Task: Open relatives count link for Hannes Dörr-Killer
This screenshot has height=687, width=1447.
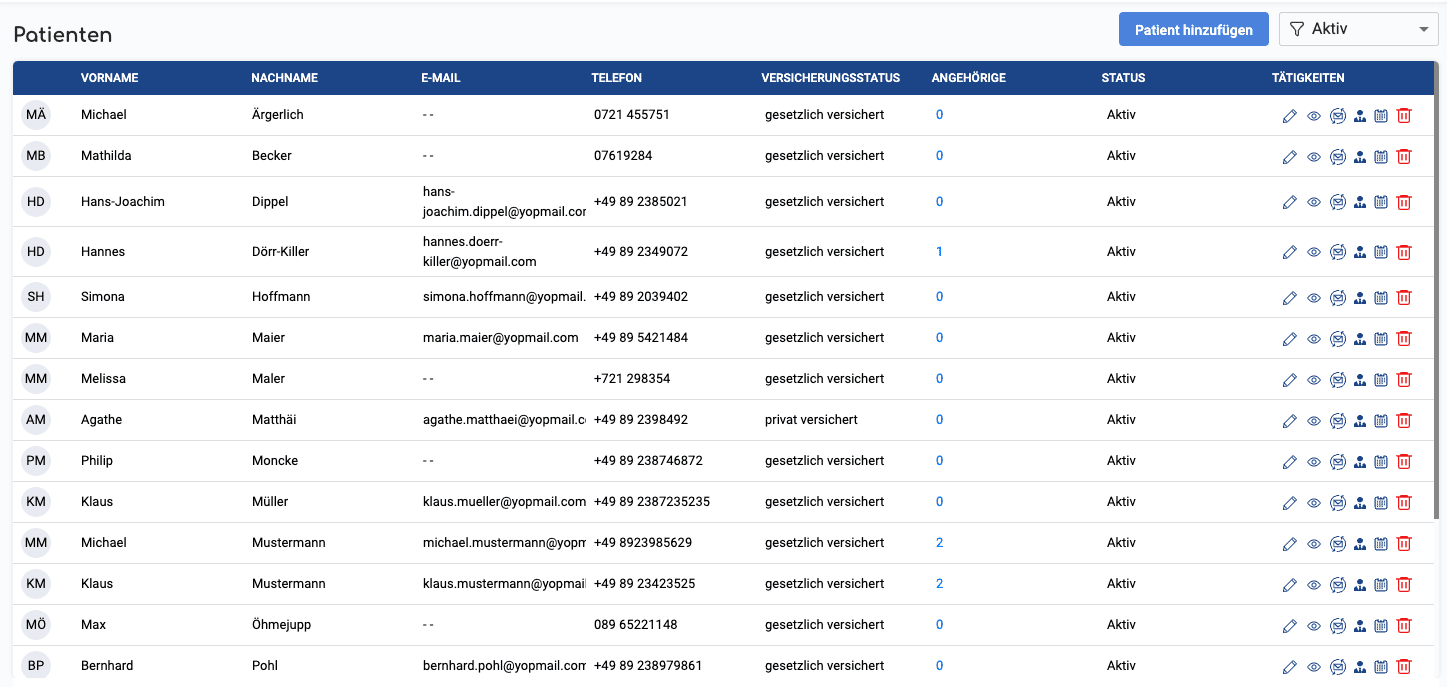Action: (939, 252)
